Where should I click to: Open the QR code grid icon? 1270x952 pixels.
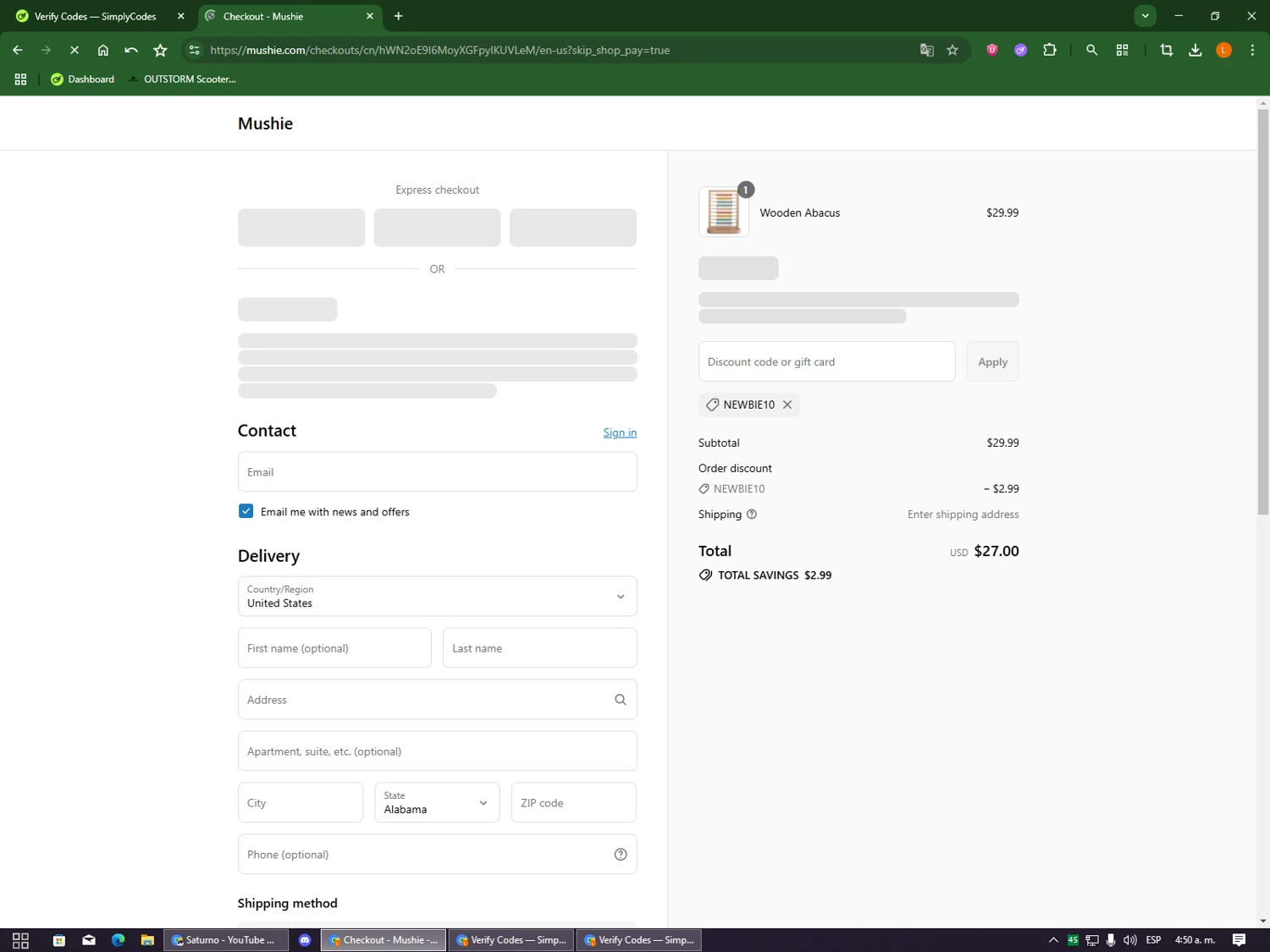pyautogui.click(x=1123, y=50)
